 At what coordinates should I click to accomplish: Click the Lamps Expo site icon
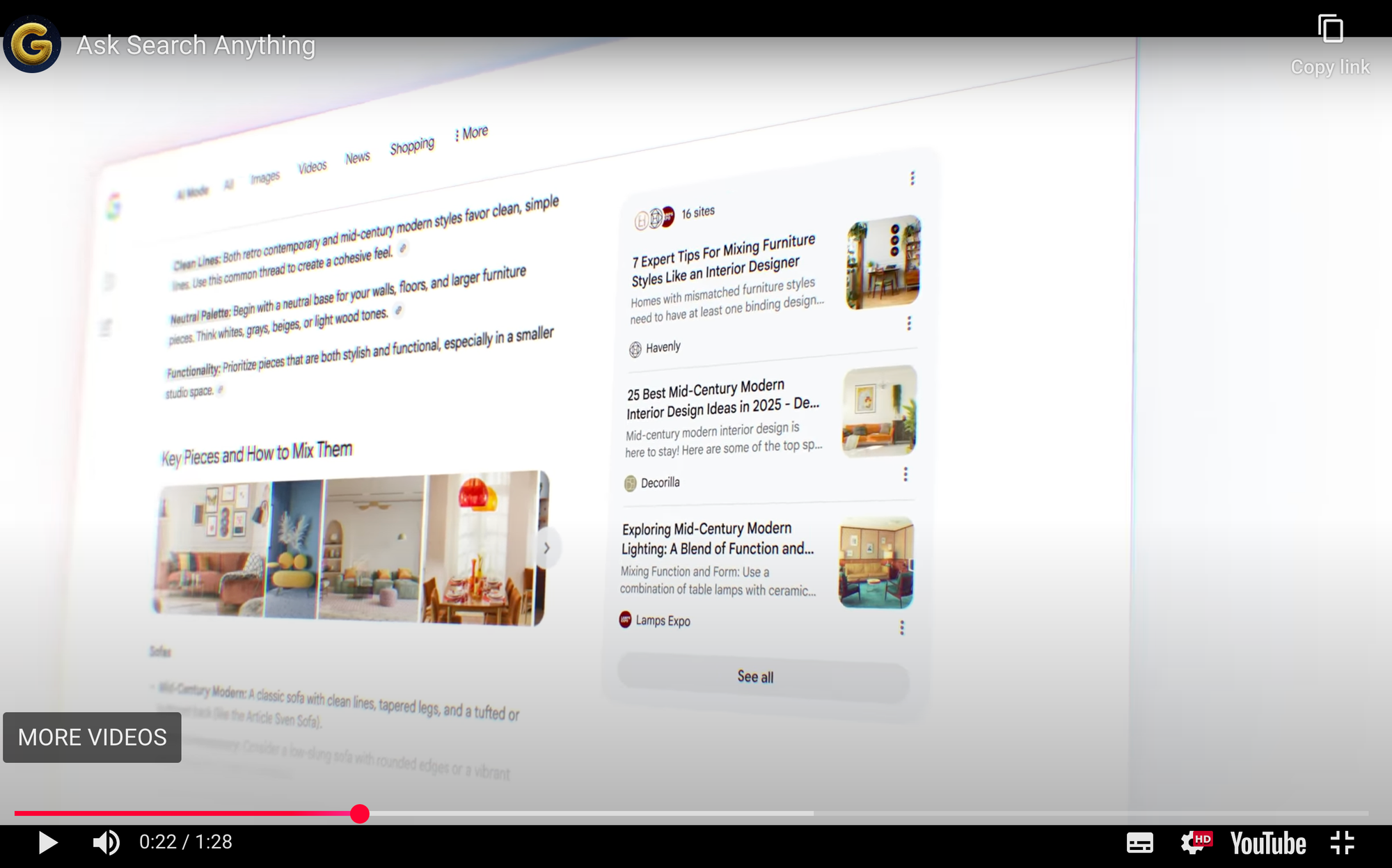(626, 619)
